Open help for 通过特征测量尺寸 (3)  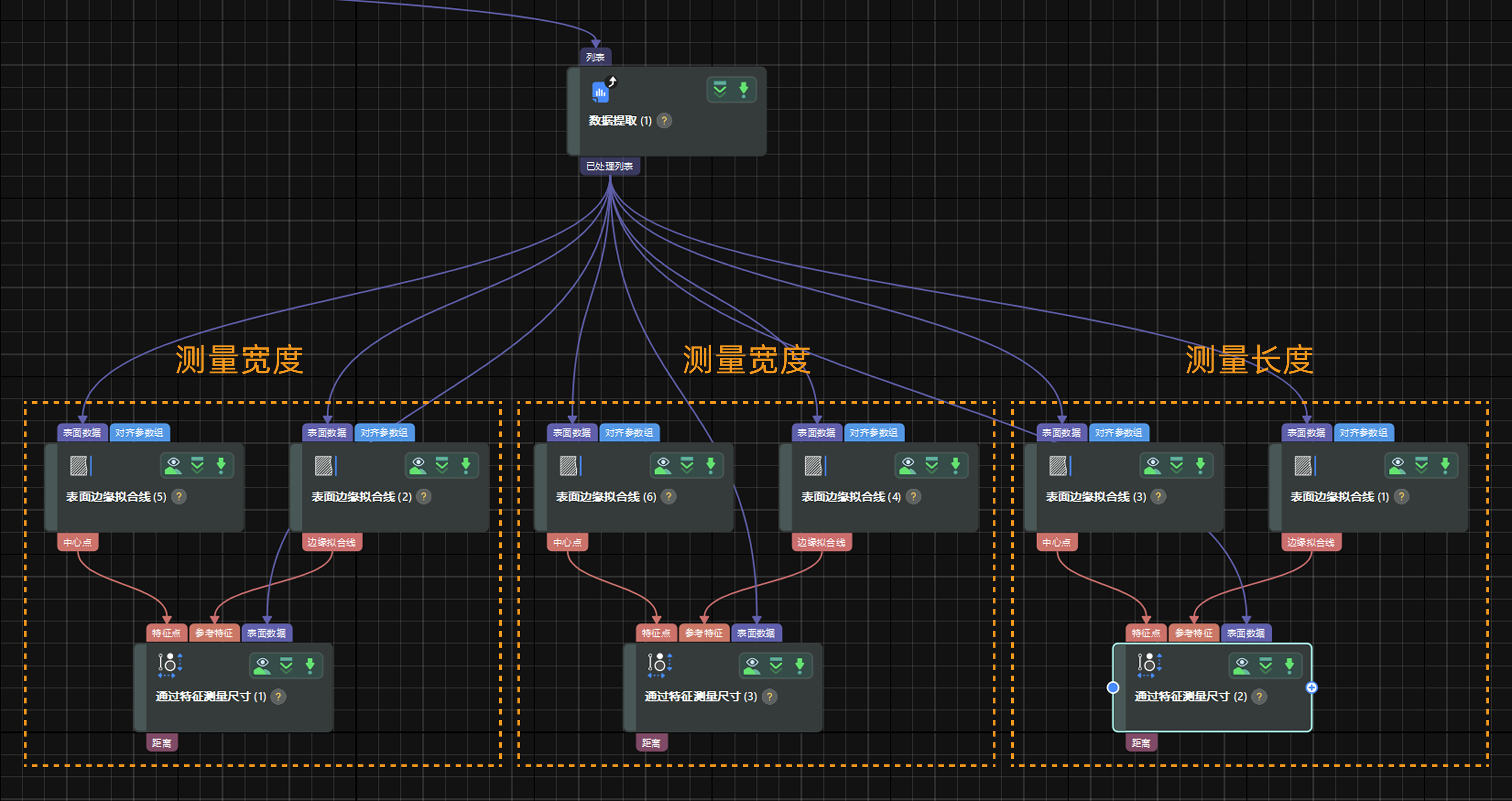tap(769, 697)
